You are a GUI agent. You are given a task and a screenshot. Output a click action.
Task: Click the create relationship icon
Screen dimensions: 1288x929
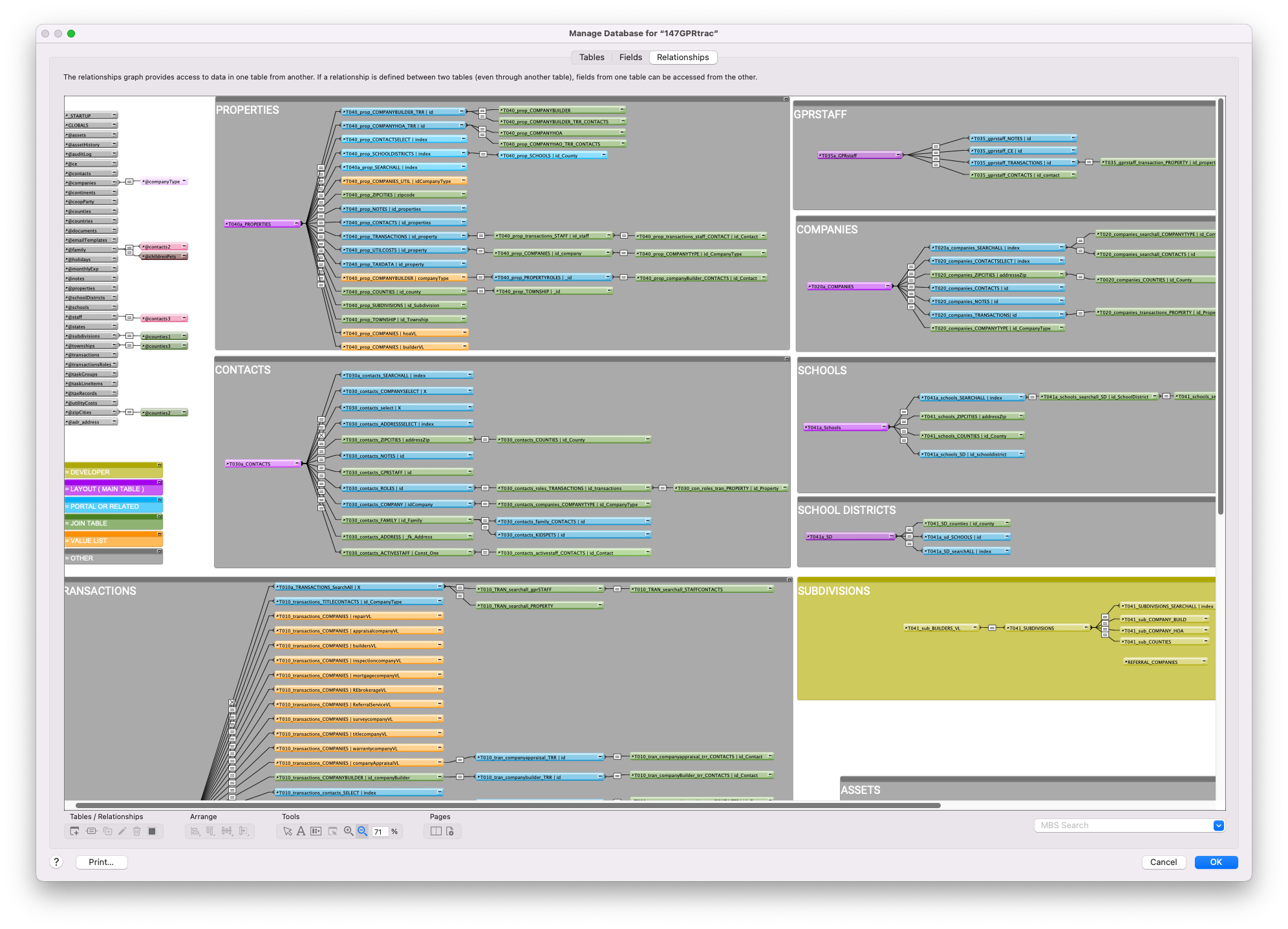(x=91, y=831)
